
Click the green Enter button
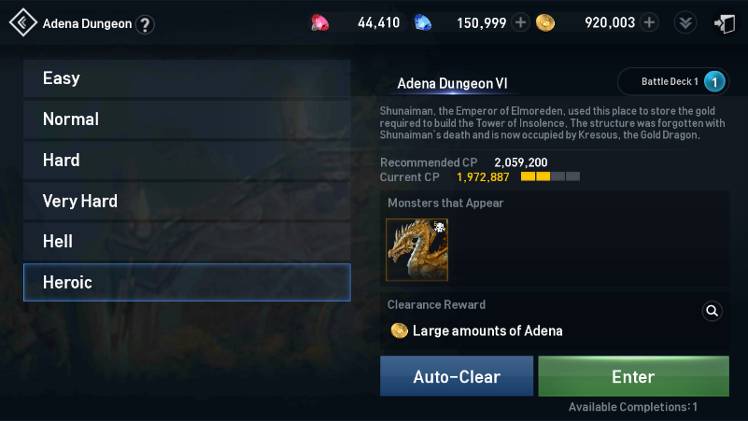634,376
